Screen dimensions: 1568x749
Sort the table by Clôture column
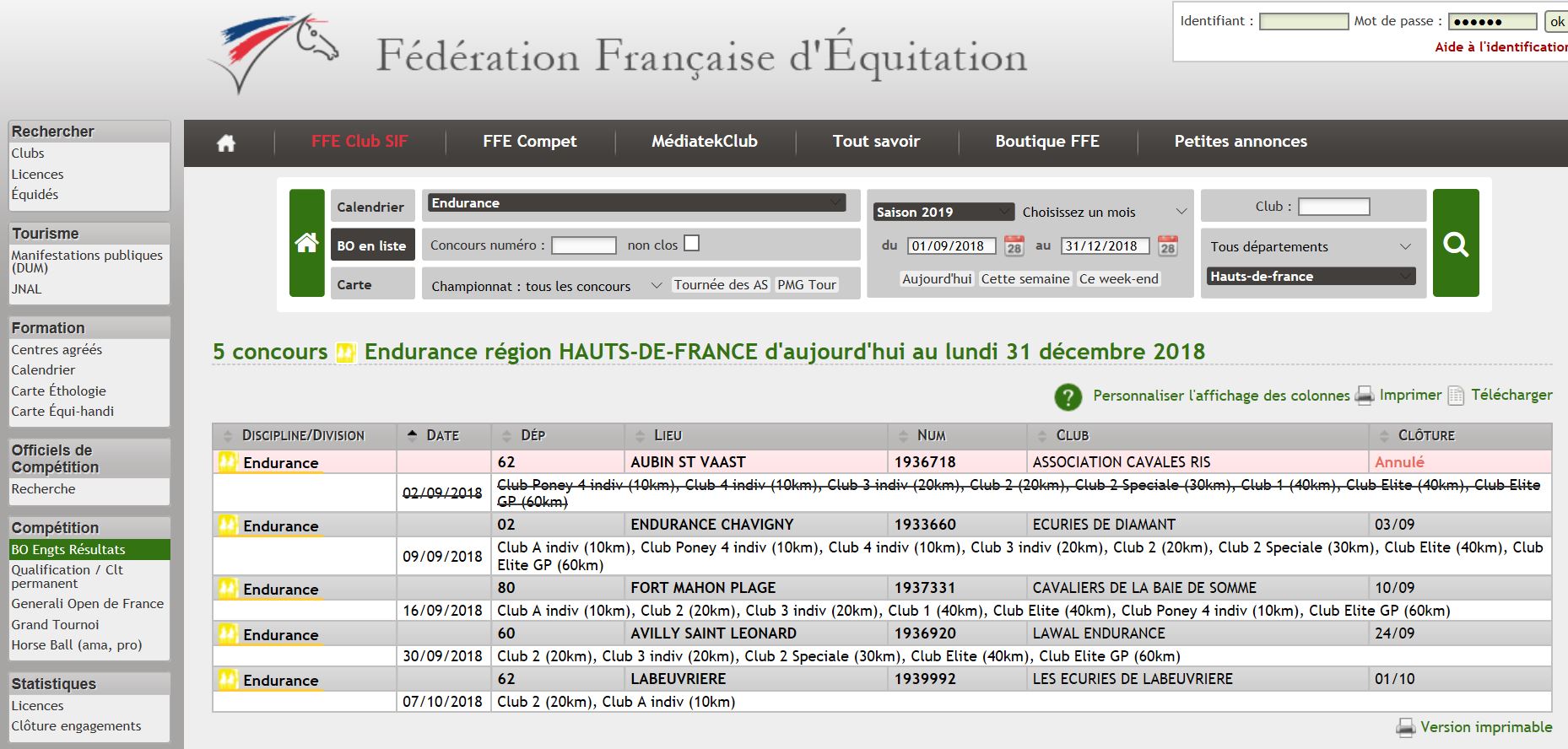[x=1460, y=435]
